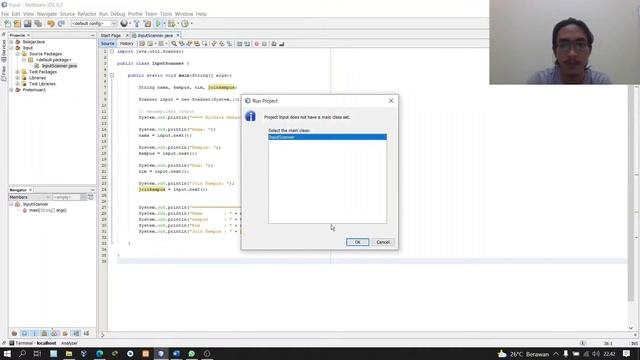
Task: Click the green Run Project icon
Action: pyautogui.click(x=158, y=24)
